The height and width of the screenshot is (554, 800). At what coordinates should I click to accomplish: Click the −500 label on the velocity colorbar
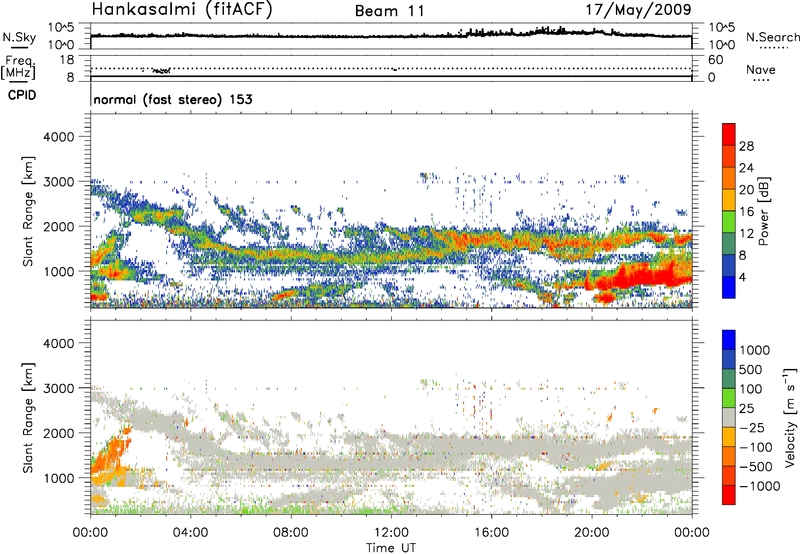pyautogui.click(x=756, y=466)
